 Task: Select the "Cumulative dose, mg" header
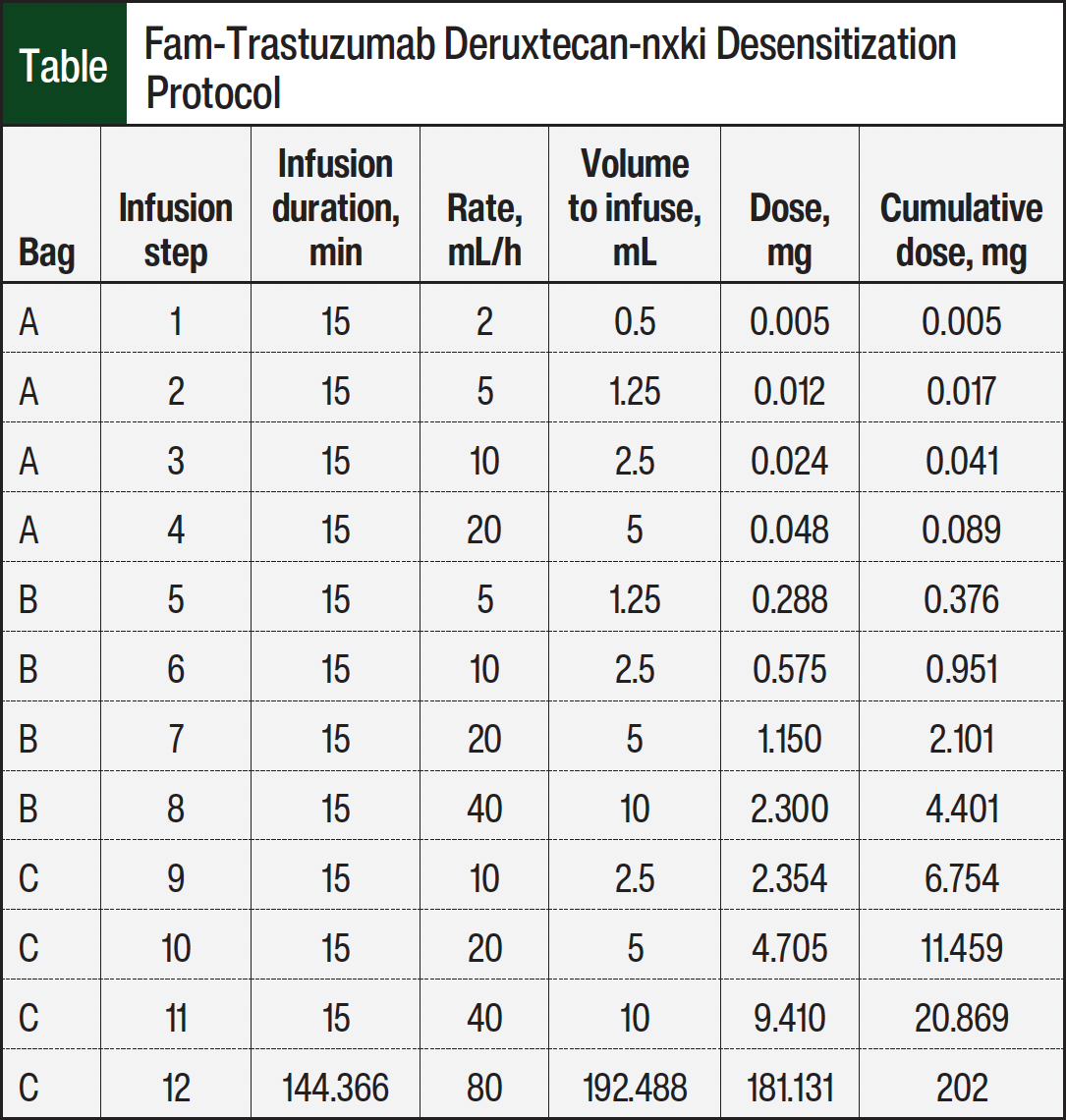pos(961,230)
